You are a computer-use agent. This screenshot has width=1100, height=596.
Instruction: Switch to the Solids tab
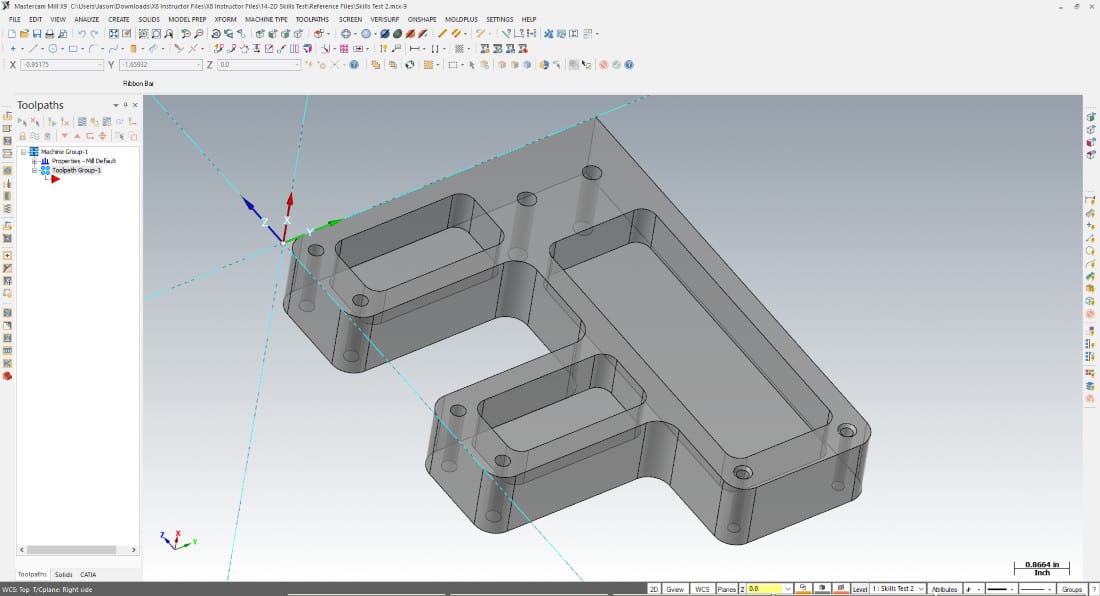tap(64, 574)
